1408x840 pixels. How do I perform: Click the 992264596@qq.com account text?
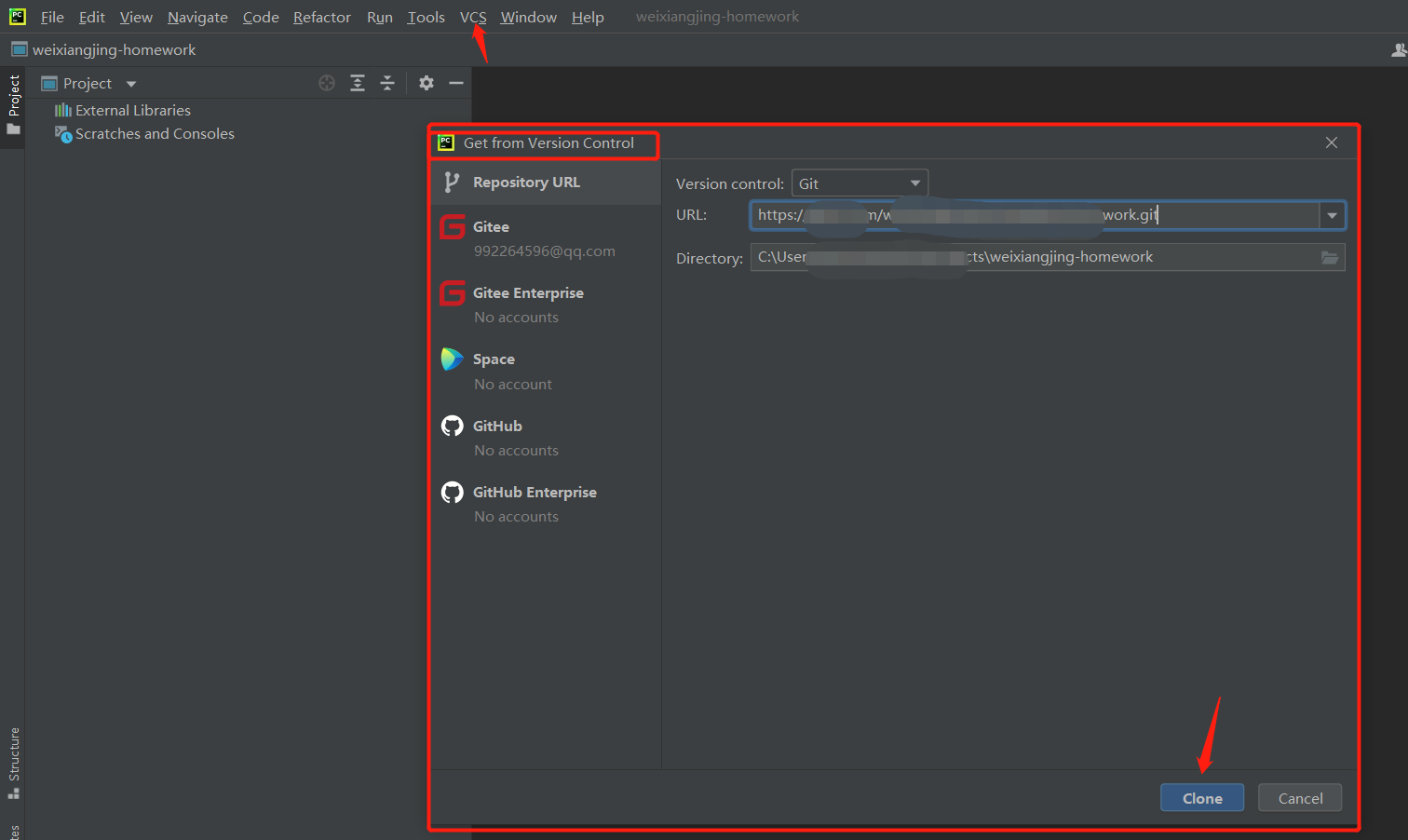544,251
